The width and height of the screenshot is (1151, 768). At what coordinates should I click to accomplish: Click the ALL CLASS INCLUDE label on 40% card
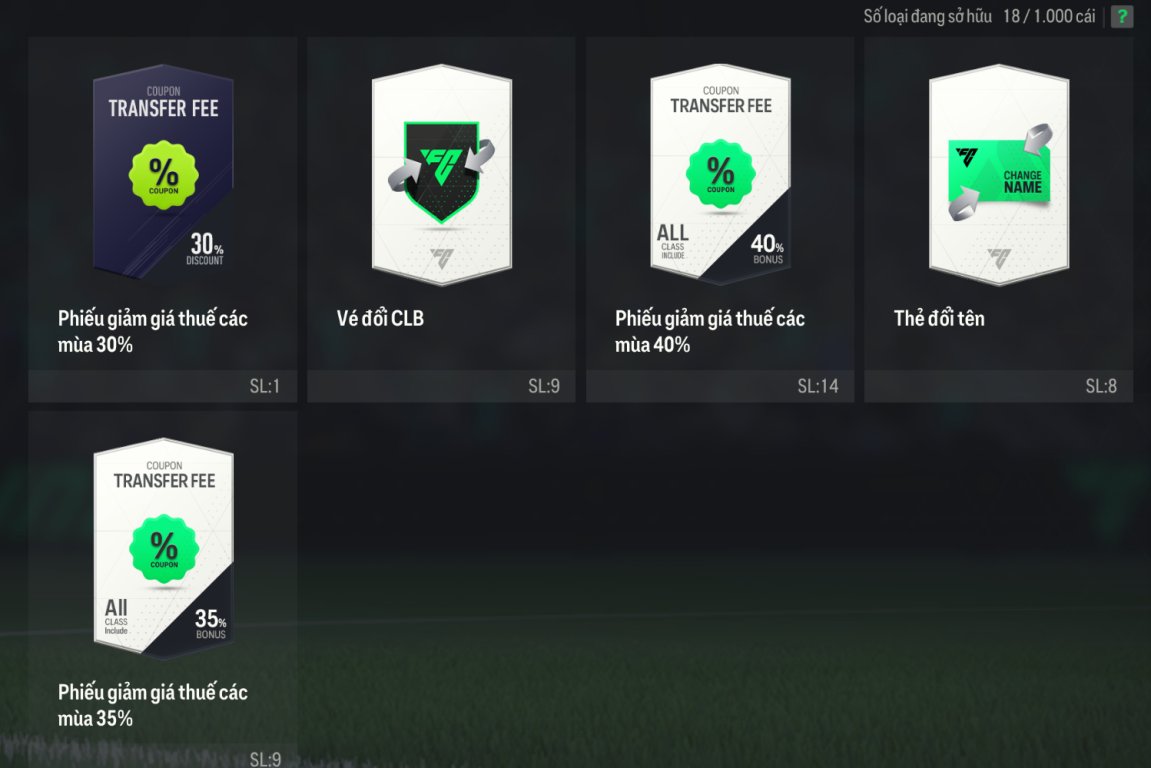(672, 241)
